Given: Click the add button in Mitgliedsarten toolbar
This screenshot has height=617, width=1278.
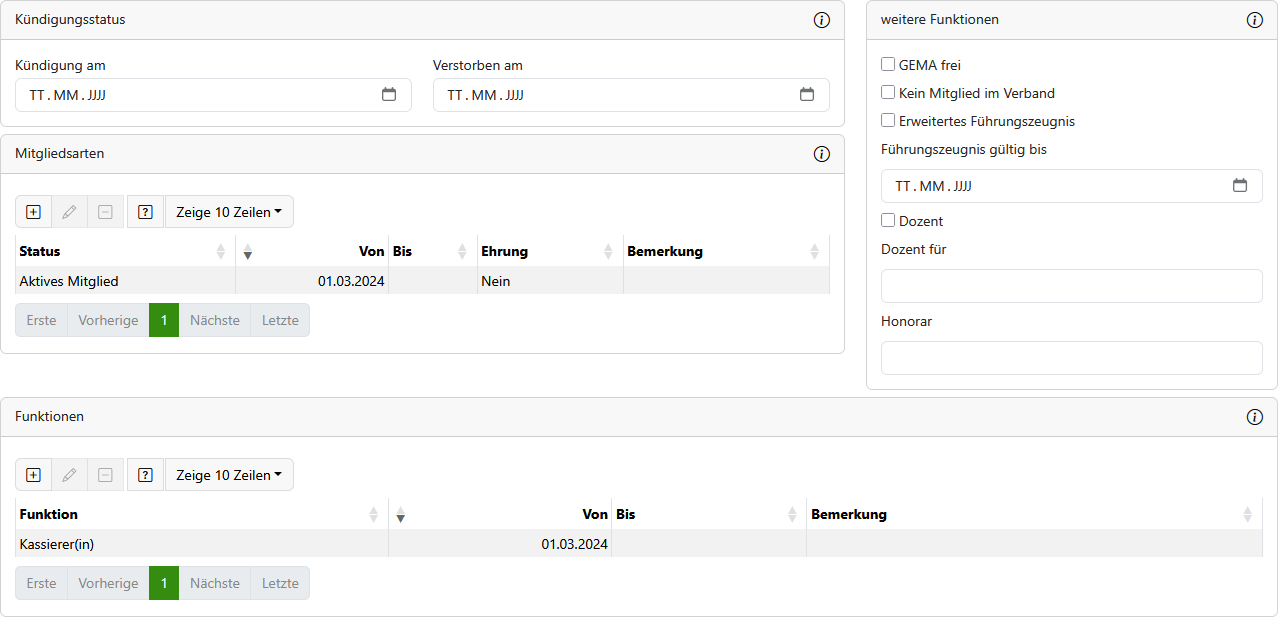Looking at the screenshot, I should 33,212.
